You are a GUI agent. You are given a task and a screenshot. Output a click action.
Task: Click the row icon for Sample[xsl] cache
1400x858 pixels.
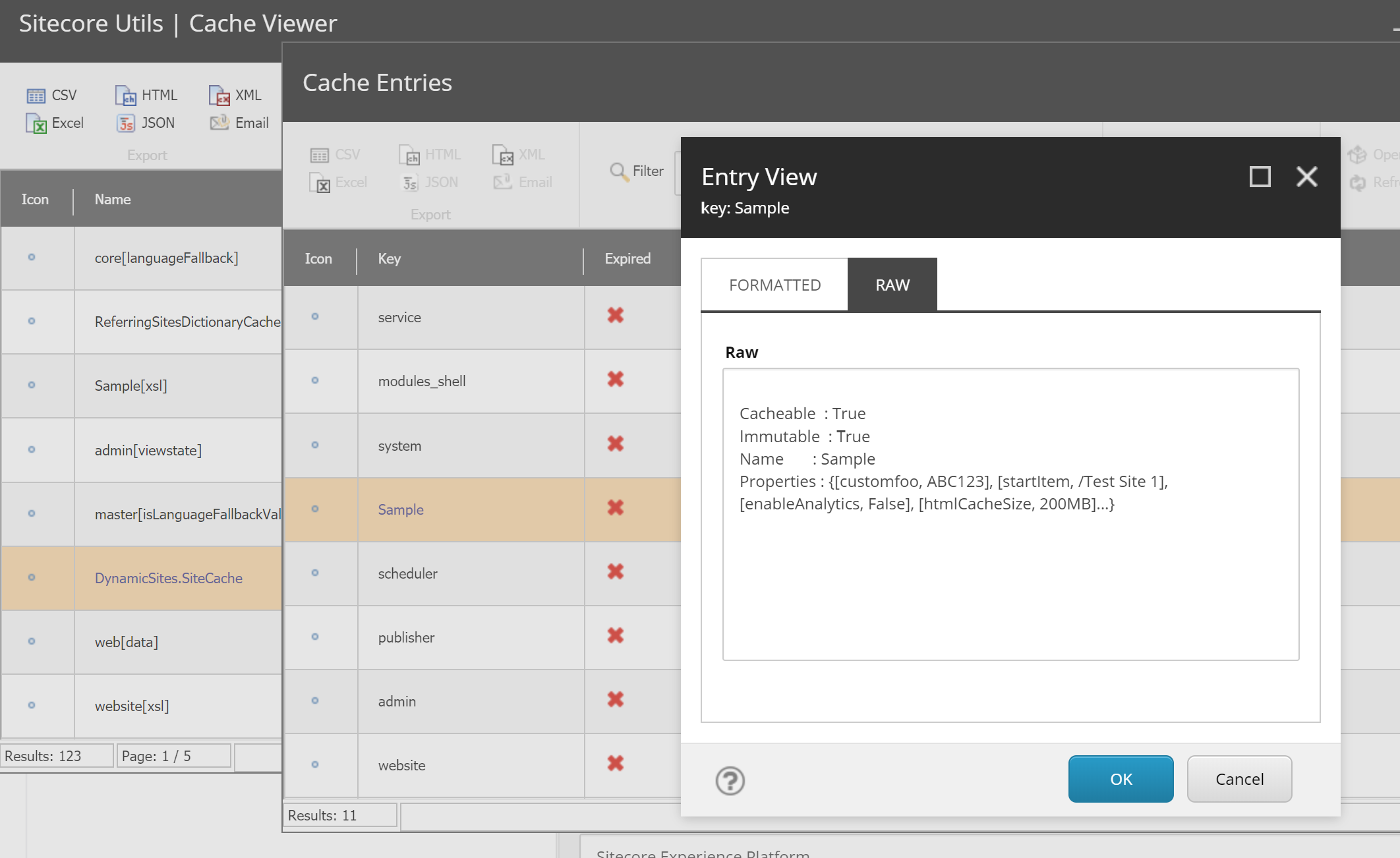(x=32, y=386)
